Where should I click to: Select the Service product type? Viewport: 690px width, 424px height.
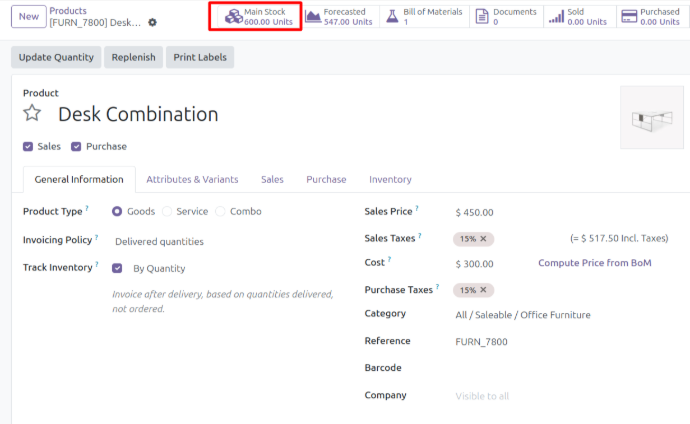pos(167,211)
